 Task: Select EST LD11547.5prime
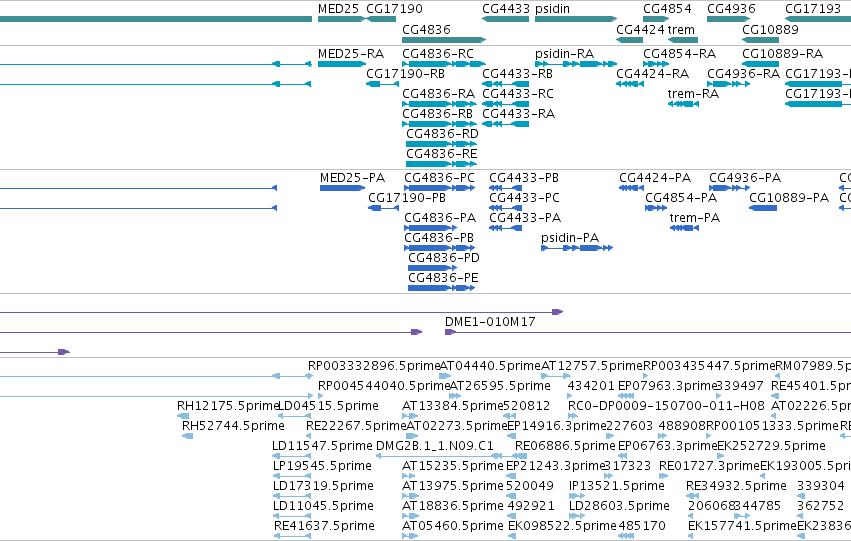tap(322, 446)
